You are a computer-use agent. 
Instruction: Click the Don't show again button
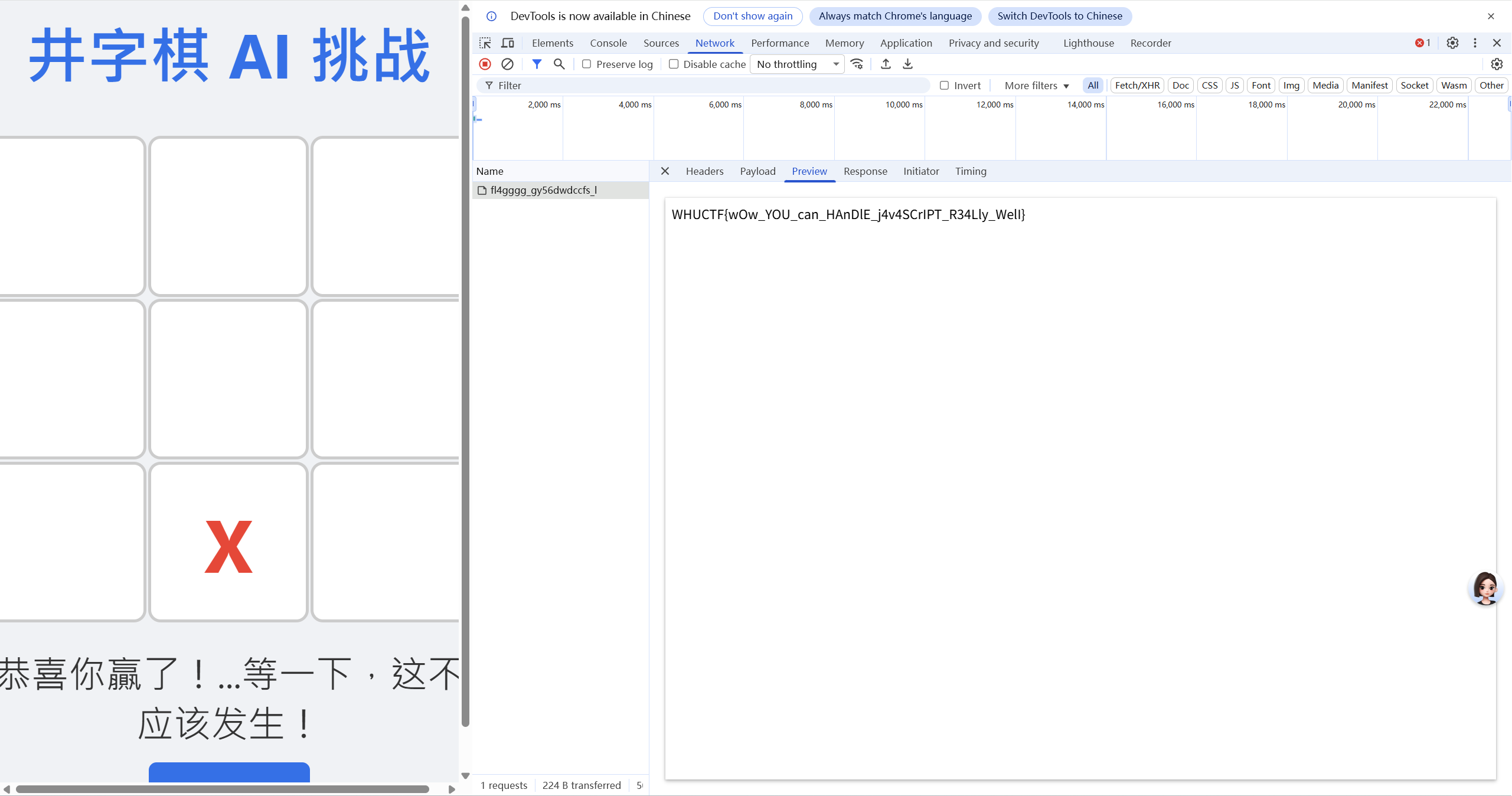[x=752, y=17]
